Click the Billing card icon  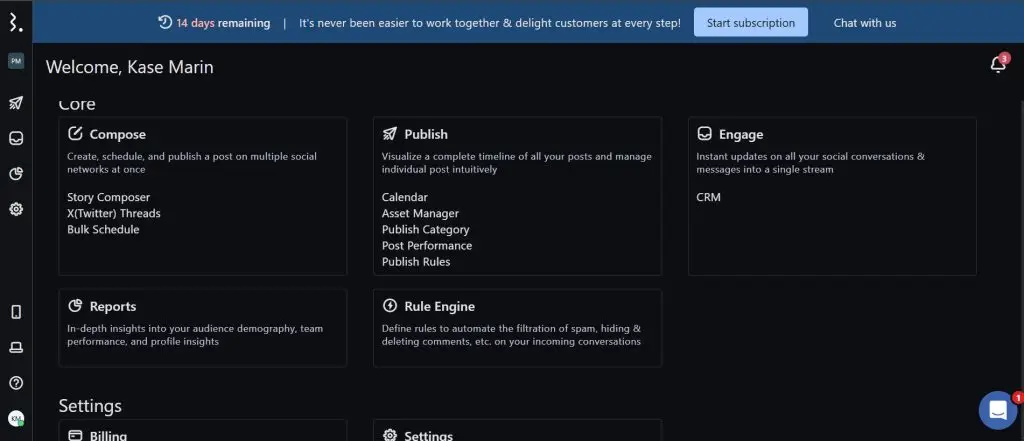pyautogui.click(x=75, y=435)
